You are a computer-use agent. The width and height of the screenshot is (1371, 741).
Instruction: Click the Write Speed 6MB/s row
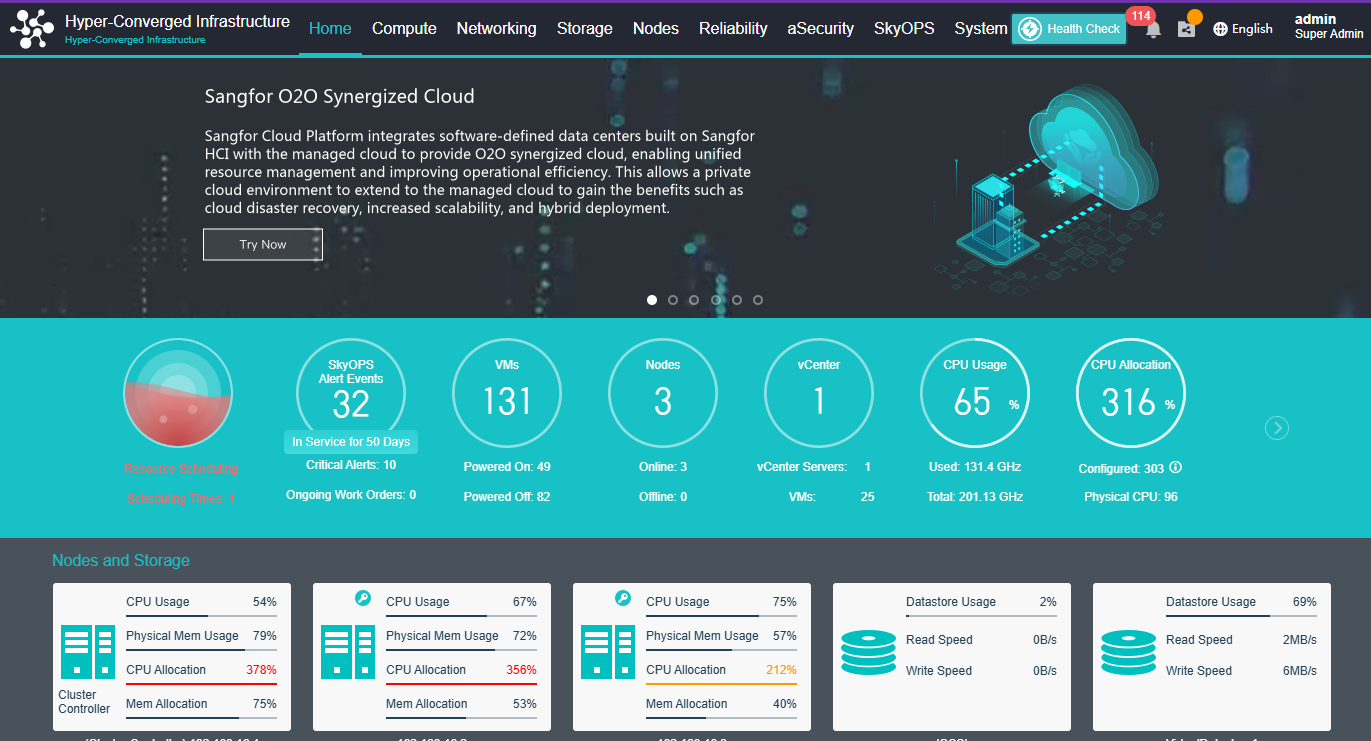(1241, 671)
